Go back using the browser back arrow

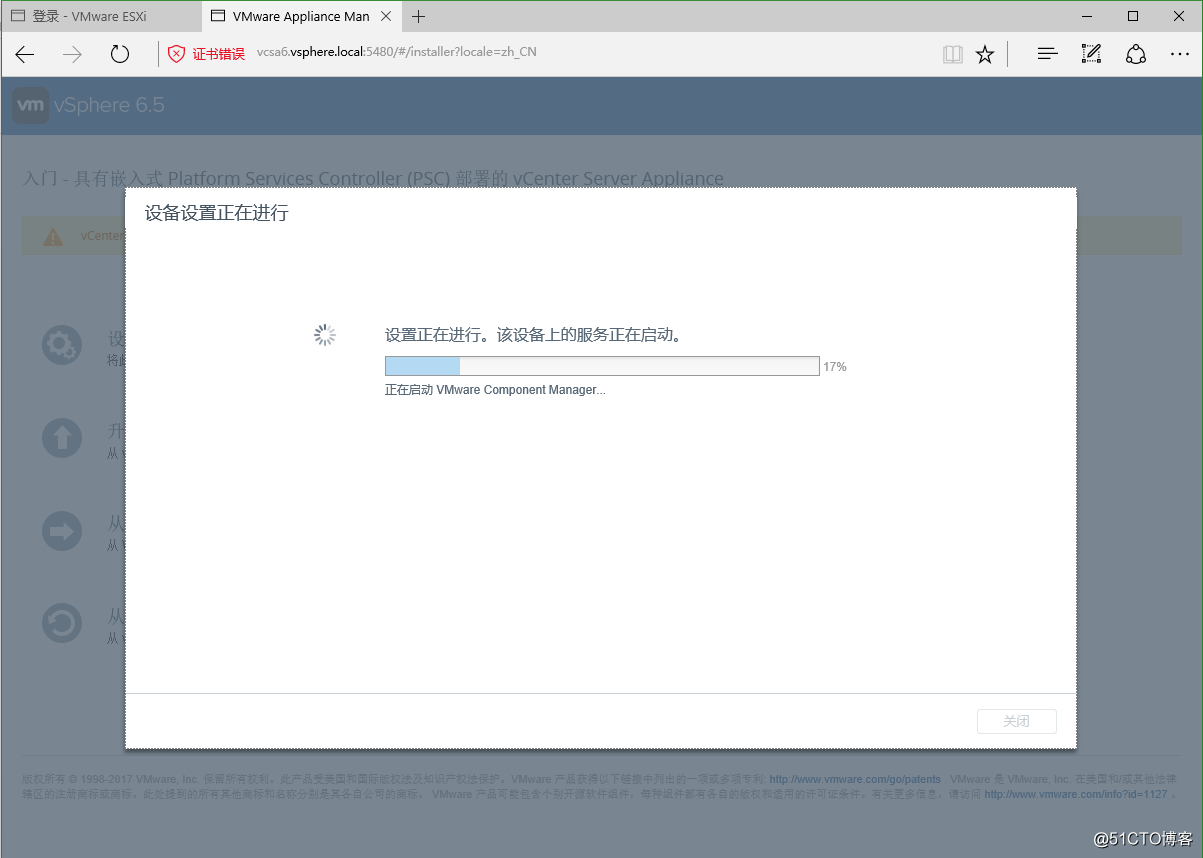coord(24,54)
